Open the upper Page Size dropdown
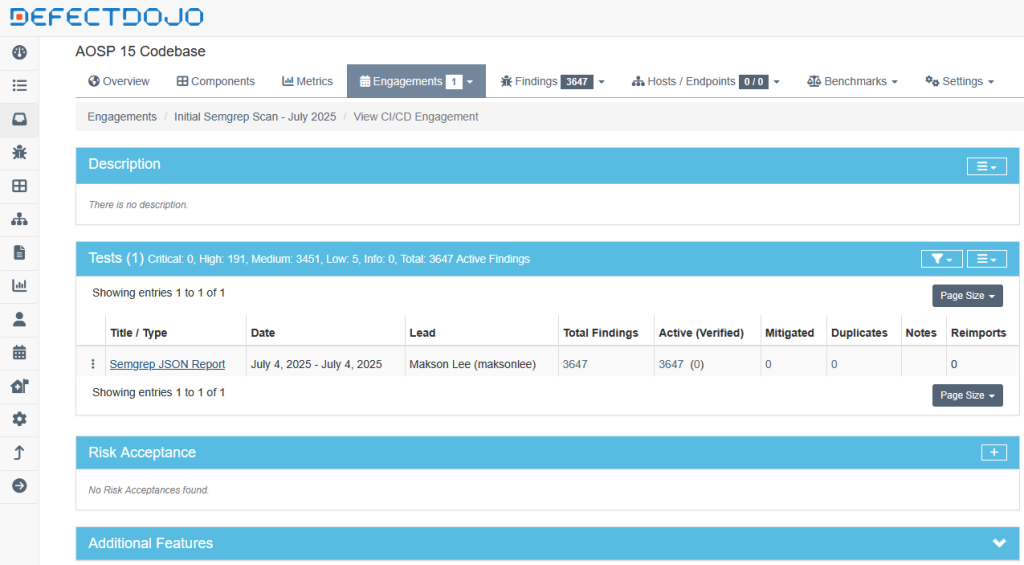Image resolution: width=1024 pixels, height=565 pixels. (x=967, y=295)
